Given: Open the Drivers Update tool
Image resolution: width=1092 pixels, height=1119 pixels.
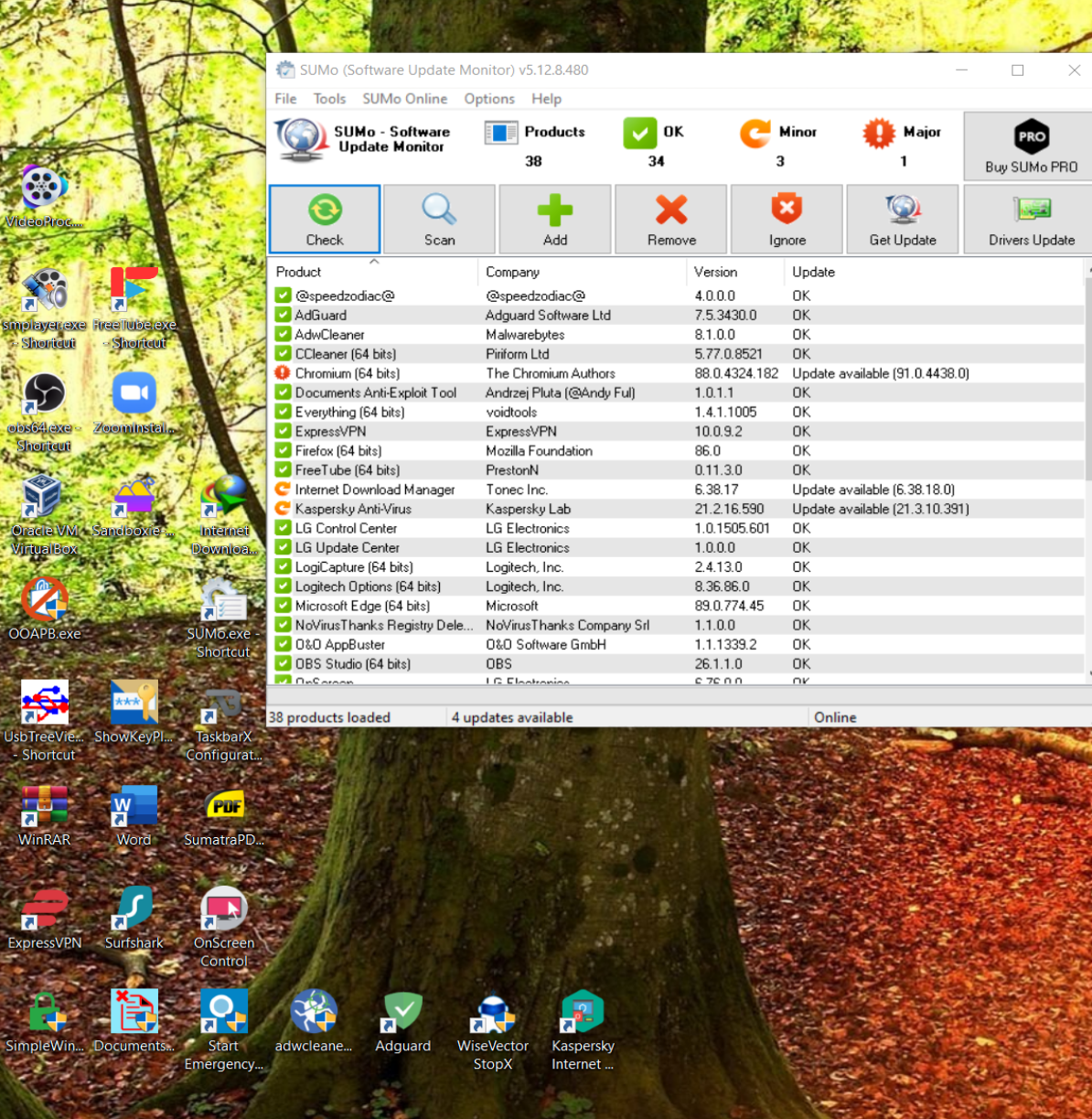Looking at the screenshot, I should click(1031, 210).
